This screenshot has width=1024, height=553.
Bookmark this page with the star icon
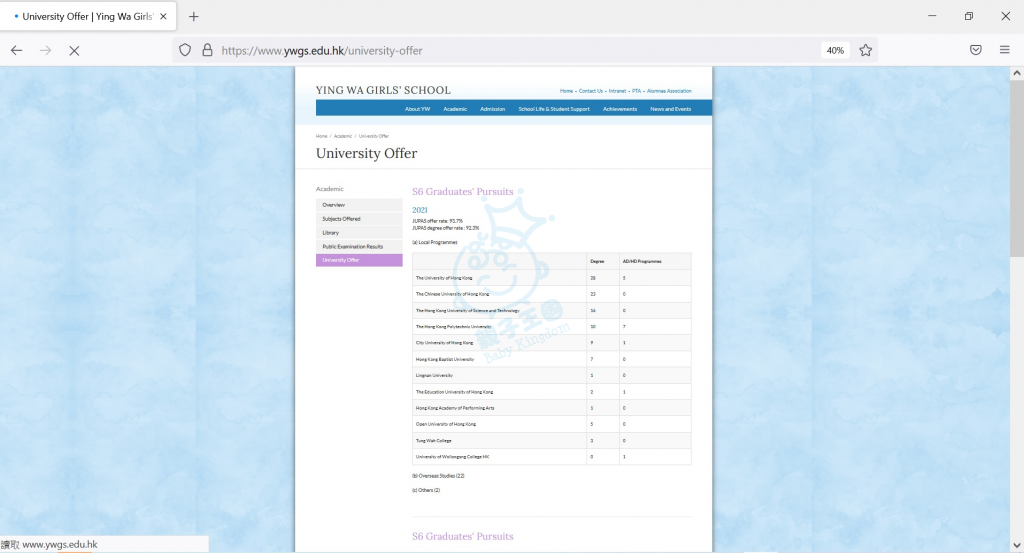point(866,50)
